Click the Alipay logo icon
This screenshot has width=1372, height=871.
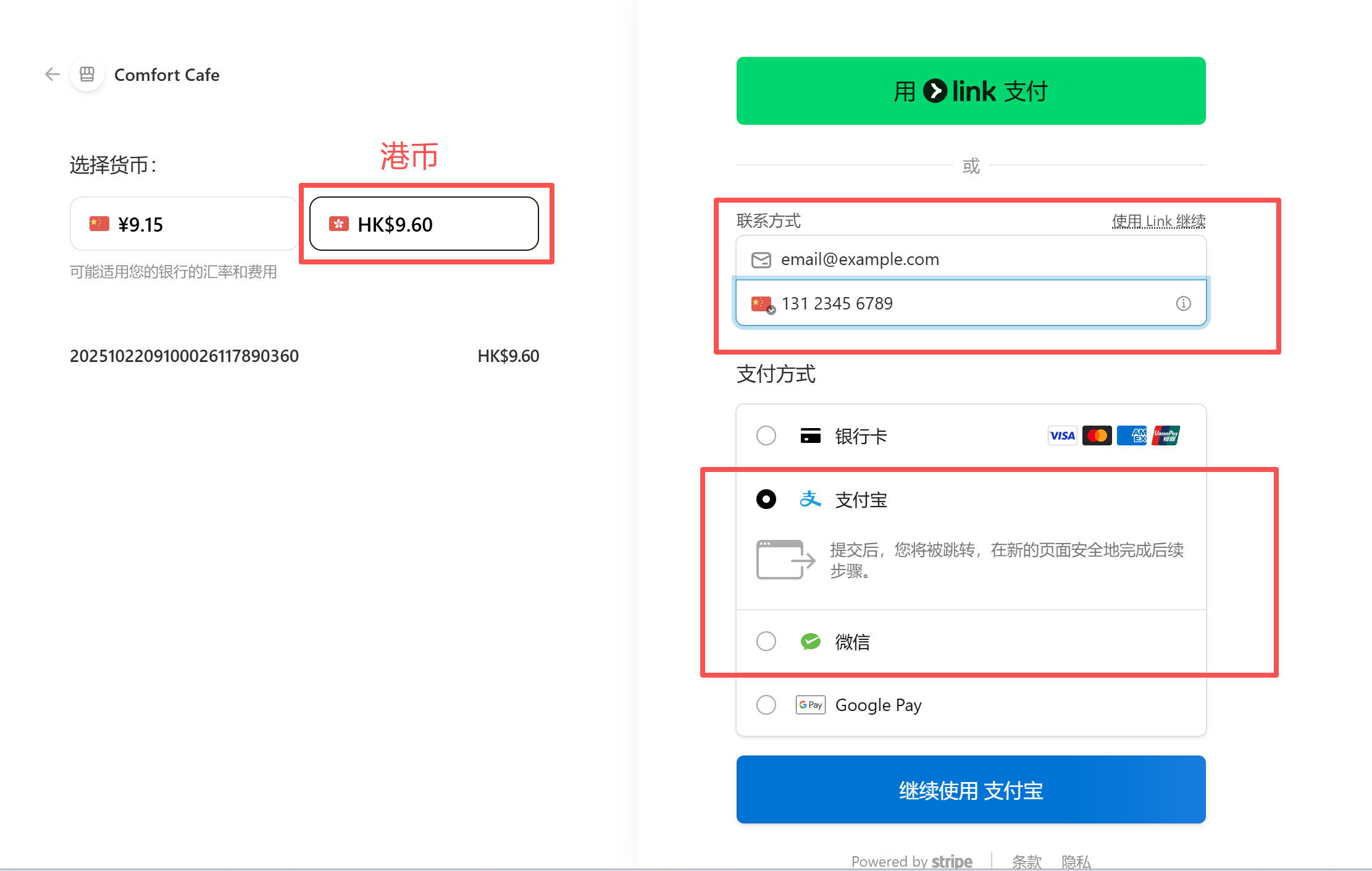pyautogui.click(x=809, y=499)
